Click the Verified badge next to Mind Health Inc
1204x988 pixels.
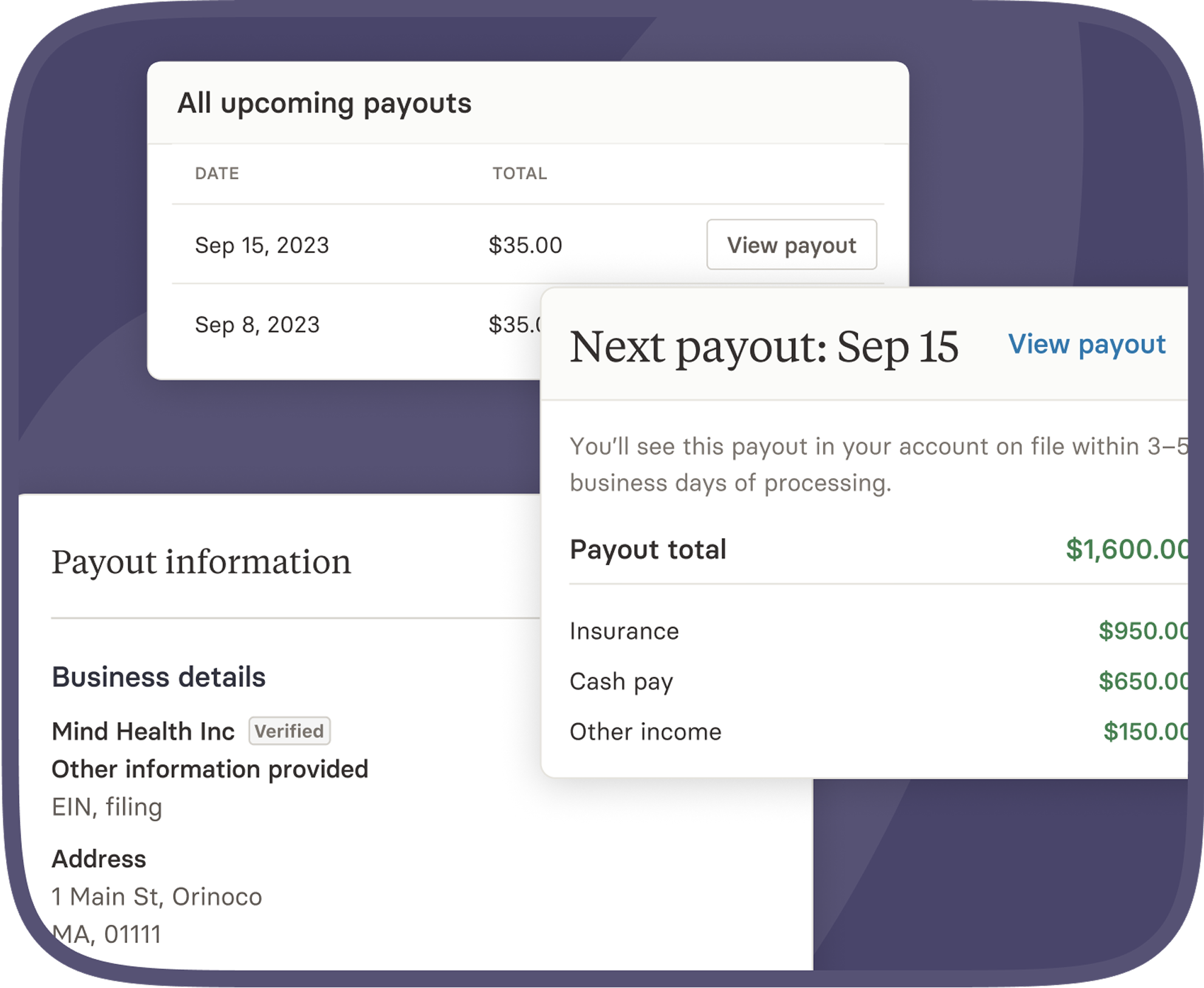pos(290,731)
